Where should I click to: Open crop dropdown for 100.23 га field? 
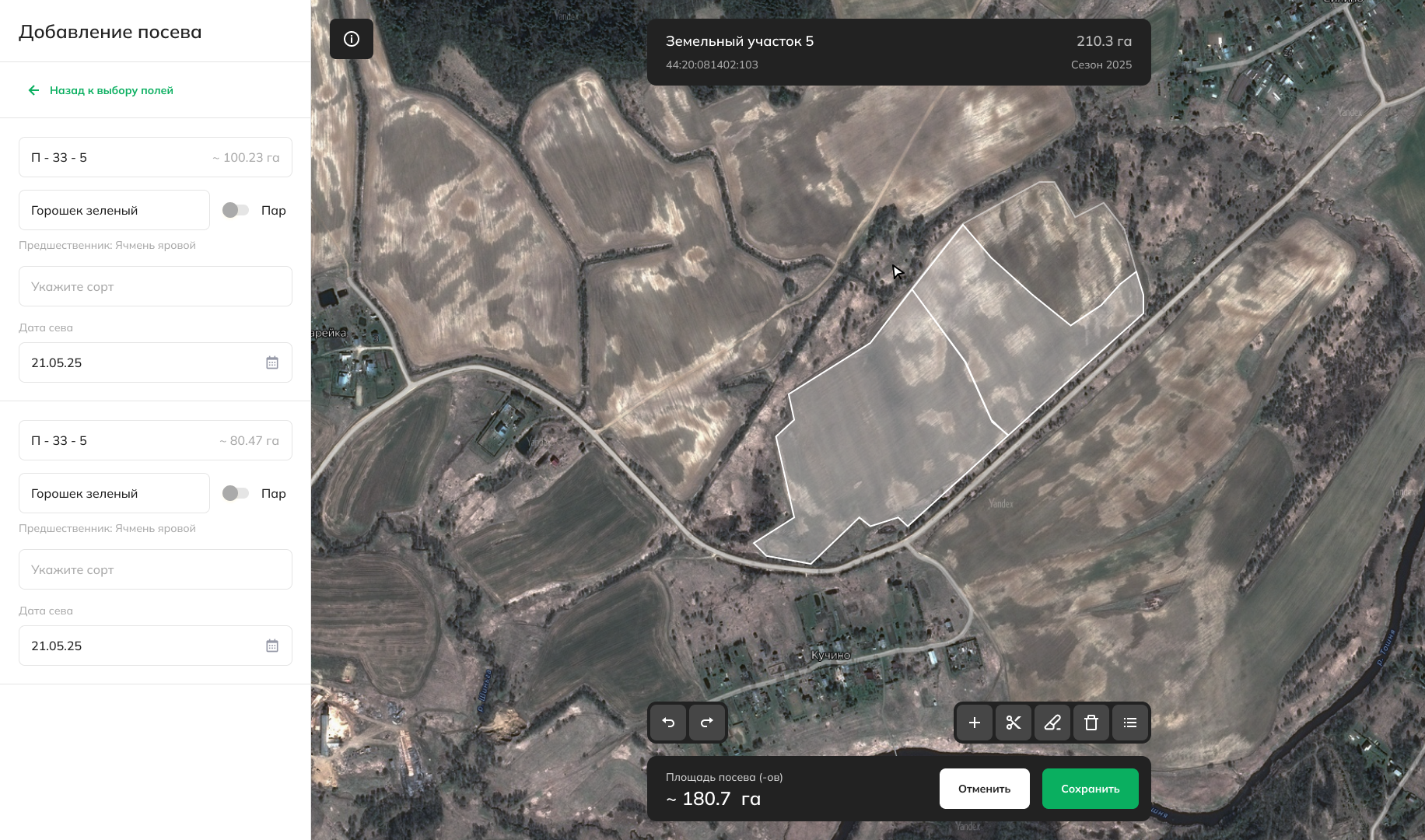[x=114, y=210]
